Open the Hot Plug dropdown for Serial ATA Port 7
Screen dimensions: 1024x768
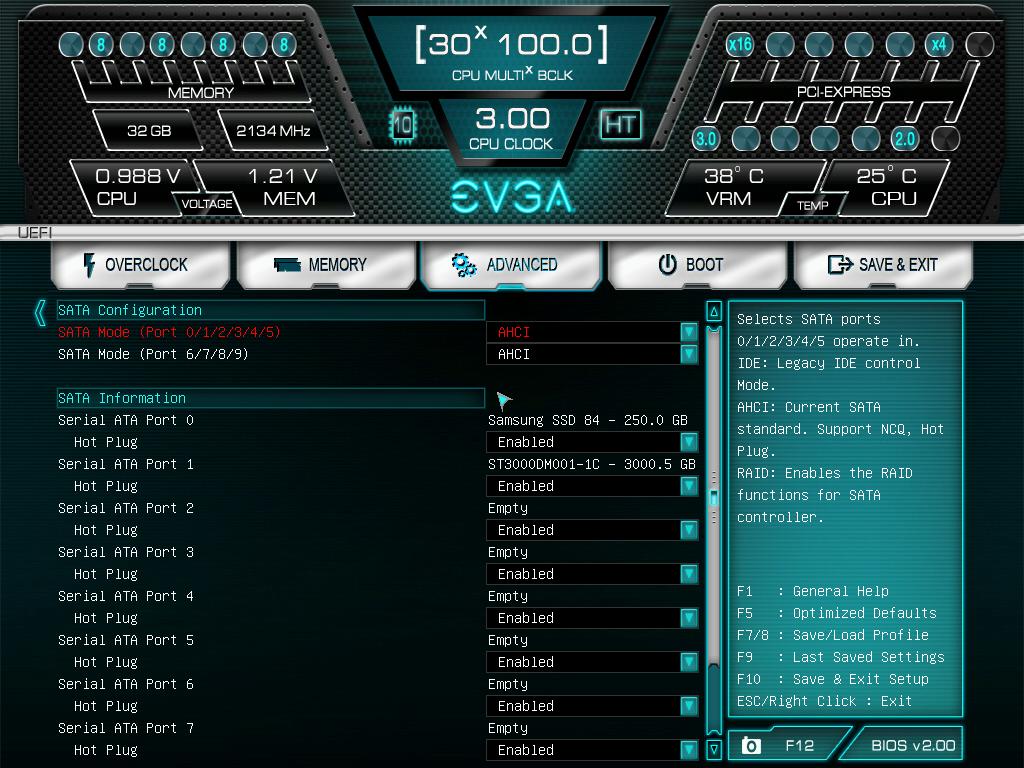pyautogui.click(x=690, y=750)
